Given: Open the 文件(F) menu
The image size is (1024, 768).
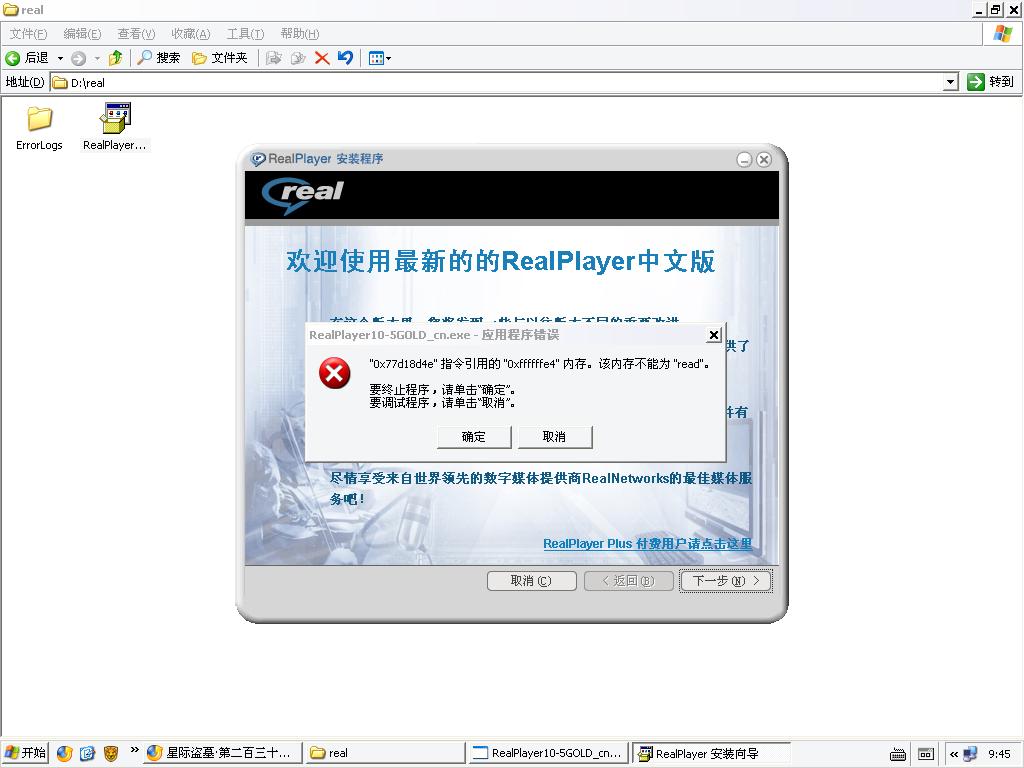Looking at the screenshot, I should click(28, 33).
